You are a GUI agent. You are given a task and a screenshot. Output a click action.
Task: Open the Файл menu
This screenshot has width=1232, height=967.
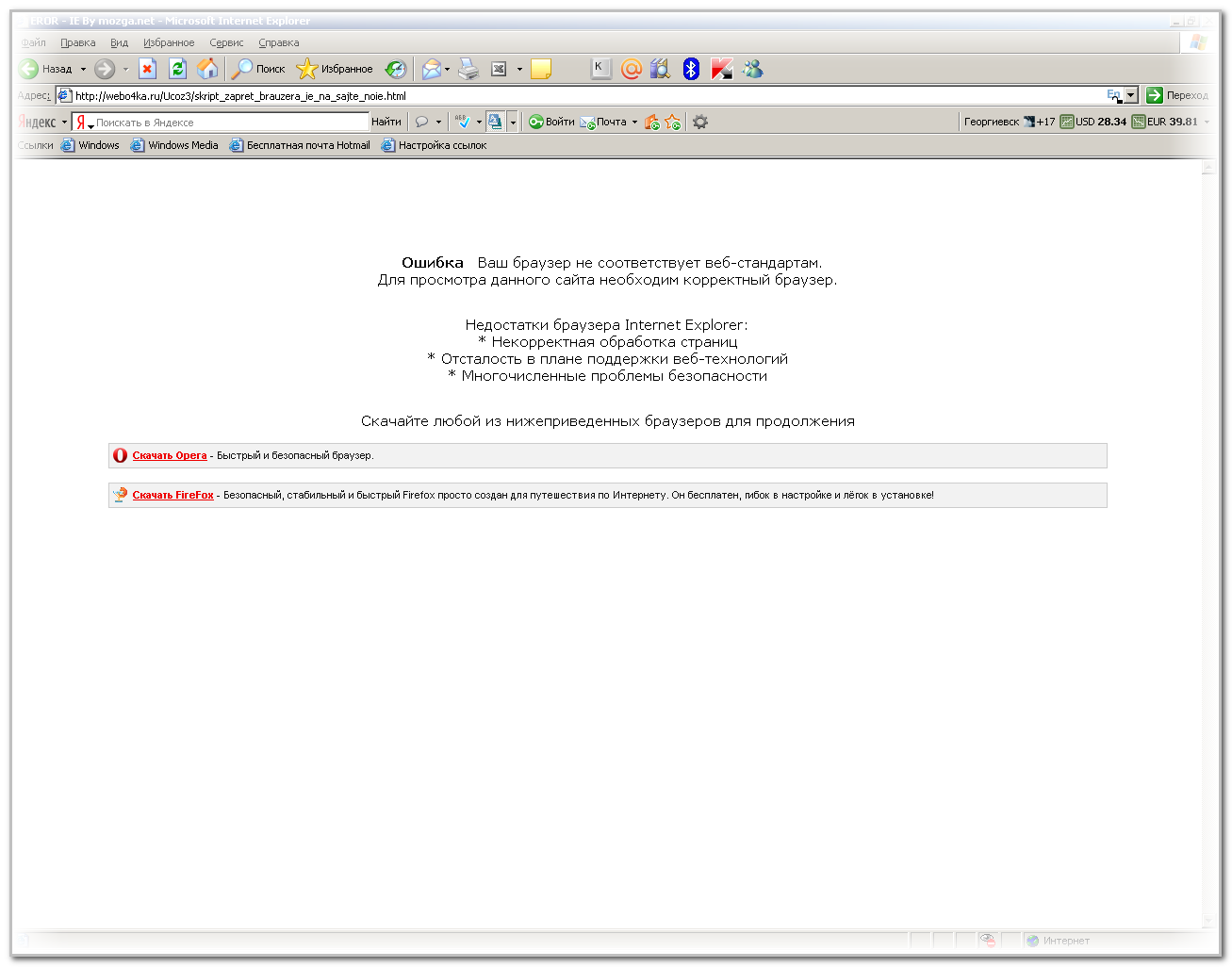[33, 42]
